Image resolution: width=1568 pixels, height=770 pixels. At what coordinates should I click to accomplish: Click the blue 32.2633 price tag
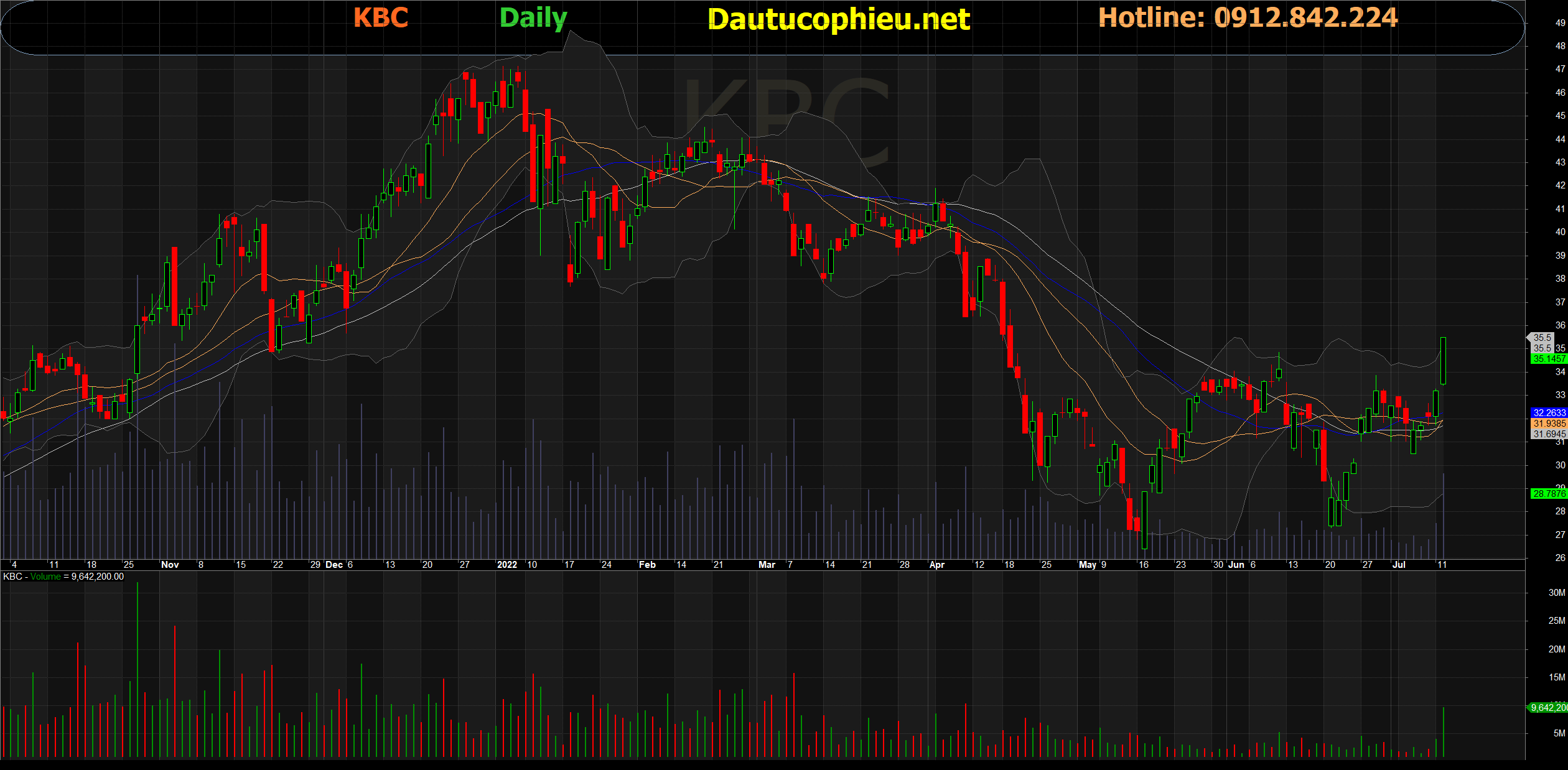tap(1549, 413)
